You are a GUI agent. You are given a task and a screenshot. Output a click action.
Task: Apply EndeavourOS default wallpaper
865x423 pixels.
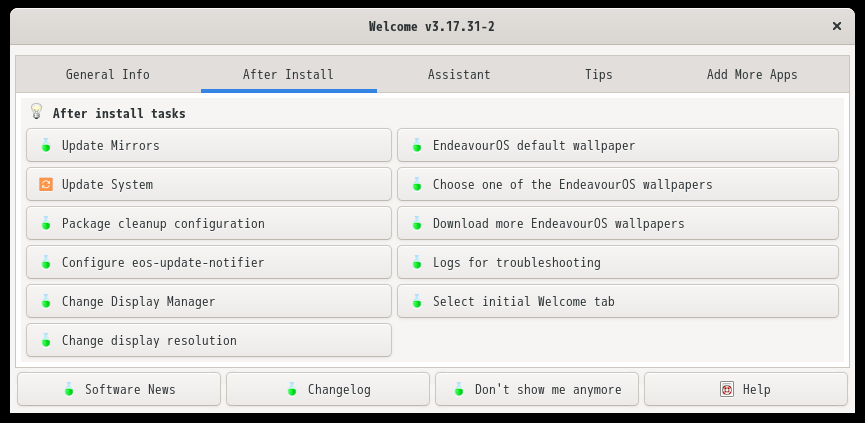click(x=618, y=145)
